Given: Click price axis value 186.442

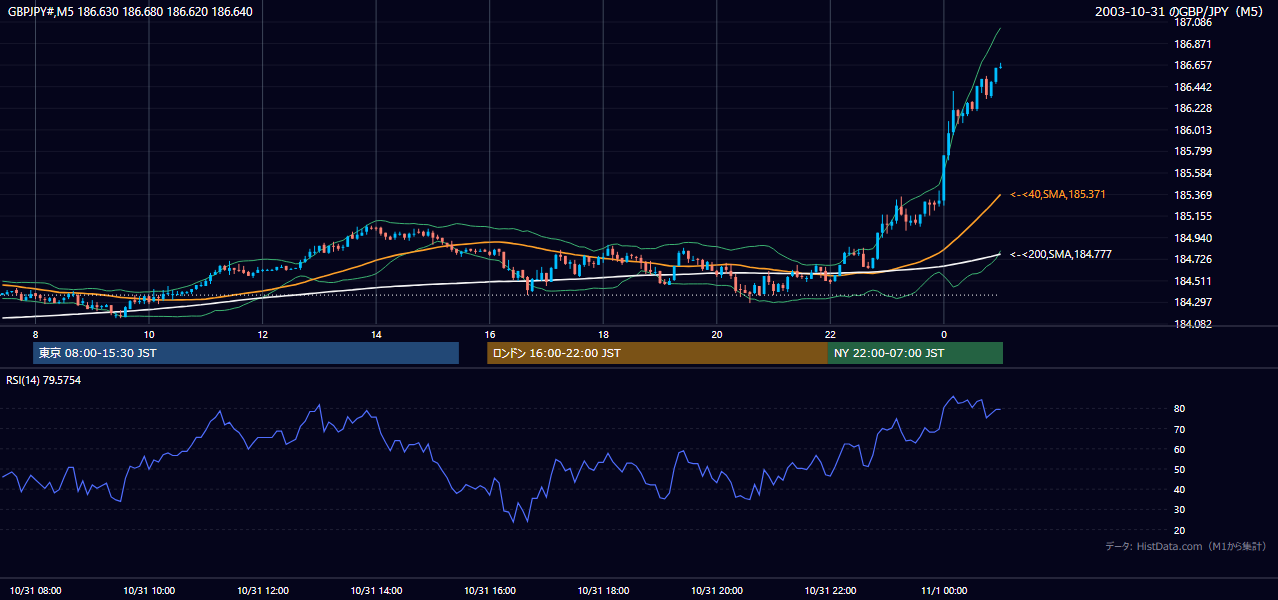Looking at the screenshot, I should [1193, 87].
